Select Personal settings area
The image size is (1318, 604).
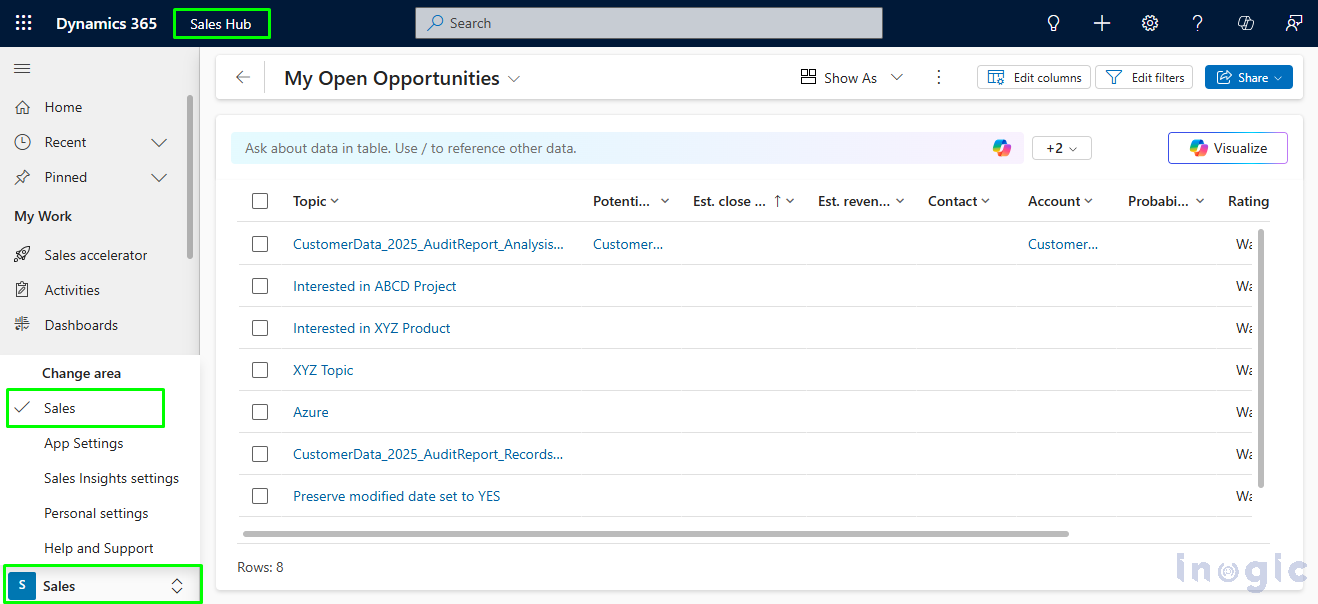(96, 513)
